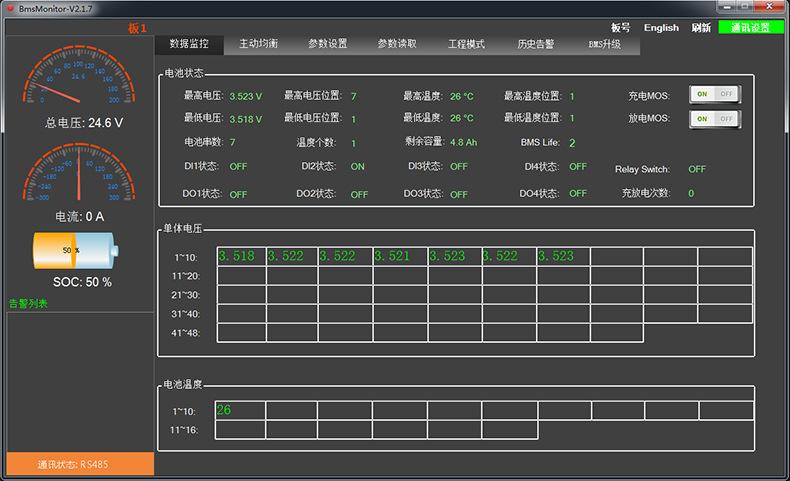Click the SOC: 50 % readout
The width and height of the screenshot is (790, 481).
pos(83,282)
